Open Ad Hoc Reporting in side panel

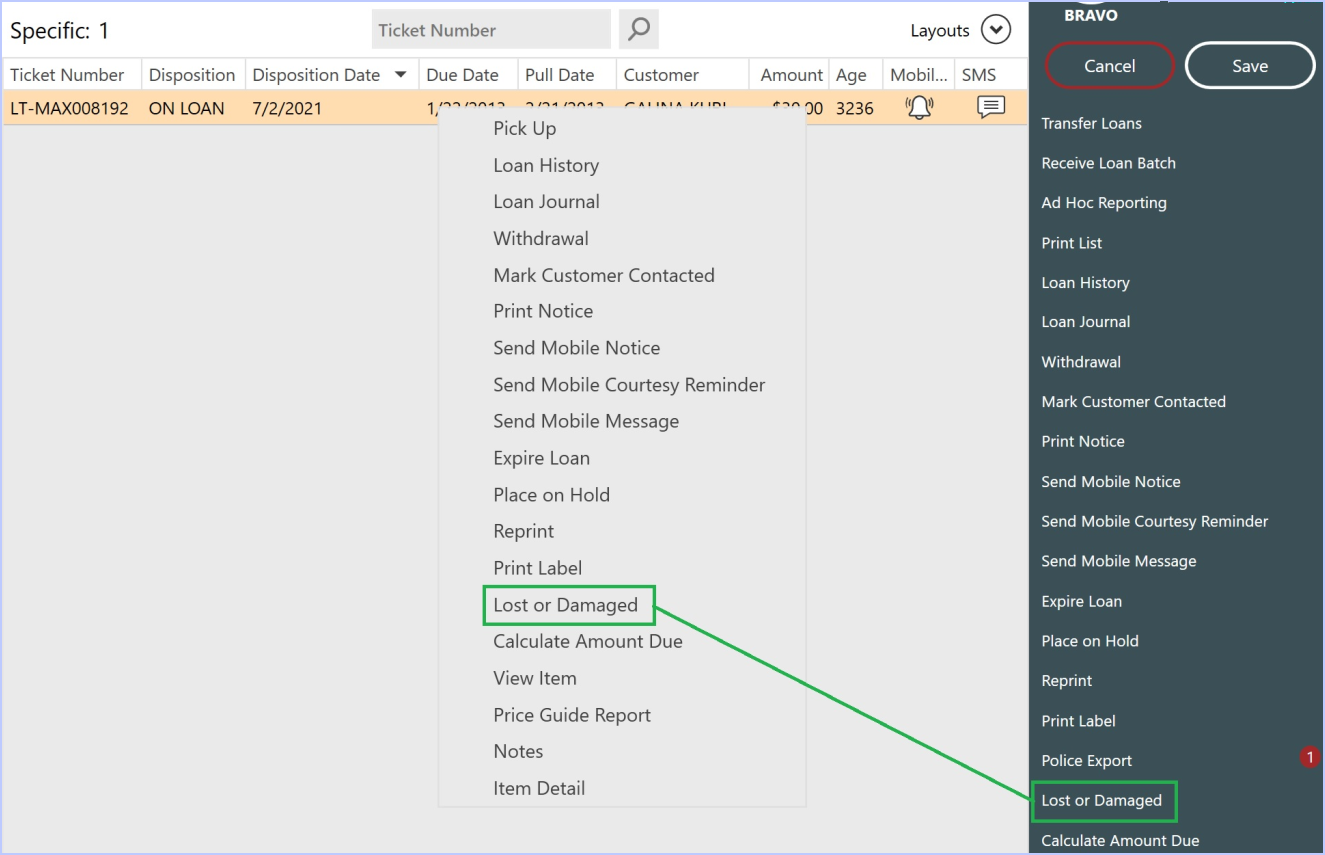[x=1104, y=203]
